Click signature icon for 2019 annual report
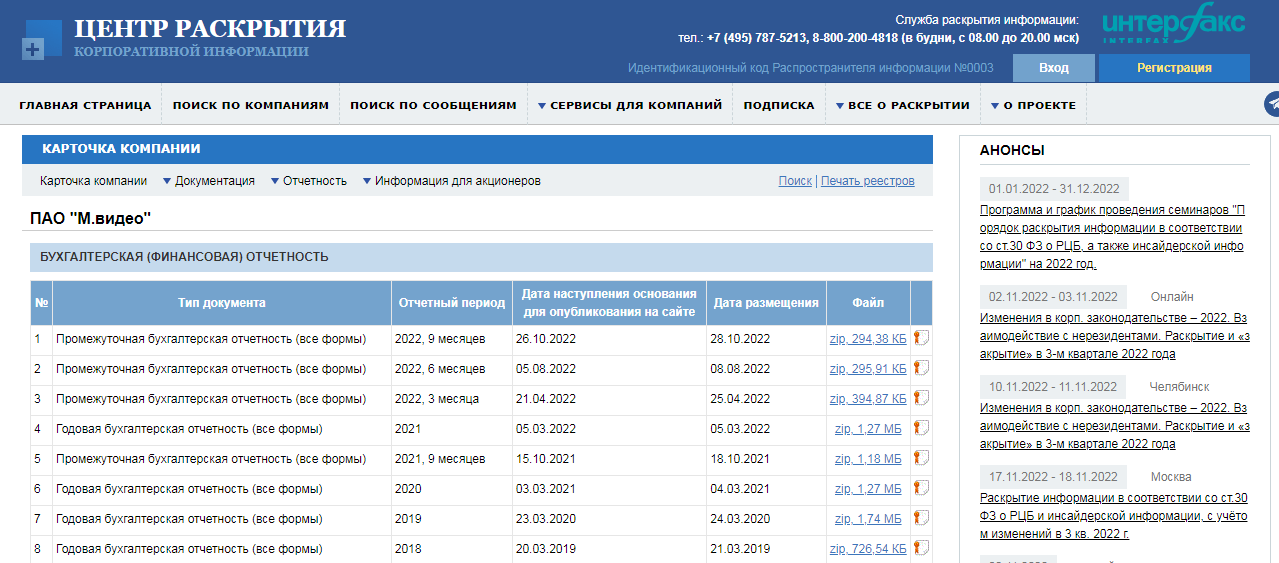This screenshot has width=1279, height=563. pyautogui.click(x=921, y=519)
